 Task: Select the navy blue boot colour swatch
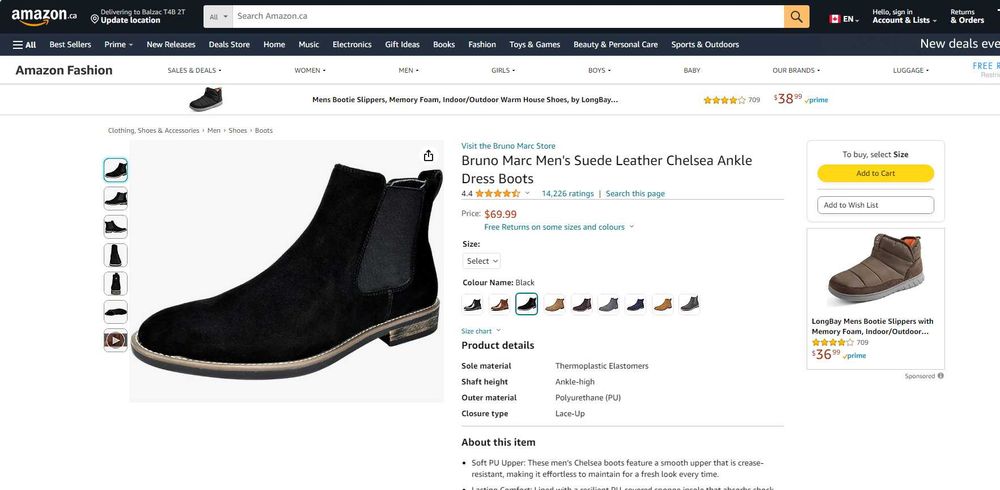click(635, 304)
